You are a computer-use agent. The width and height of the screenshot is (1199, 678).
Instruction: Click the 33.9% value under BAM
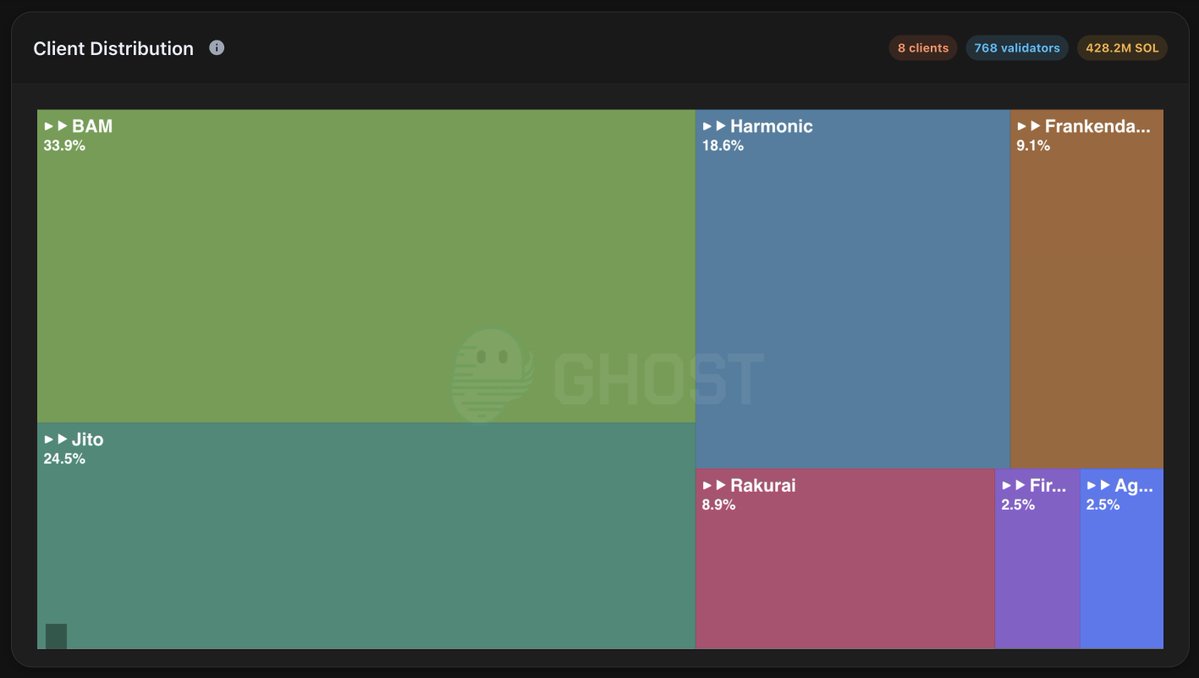[64, 146]
